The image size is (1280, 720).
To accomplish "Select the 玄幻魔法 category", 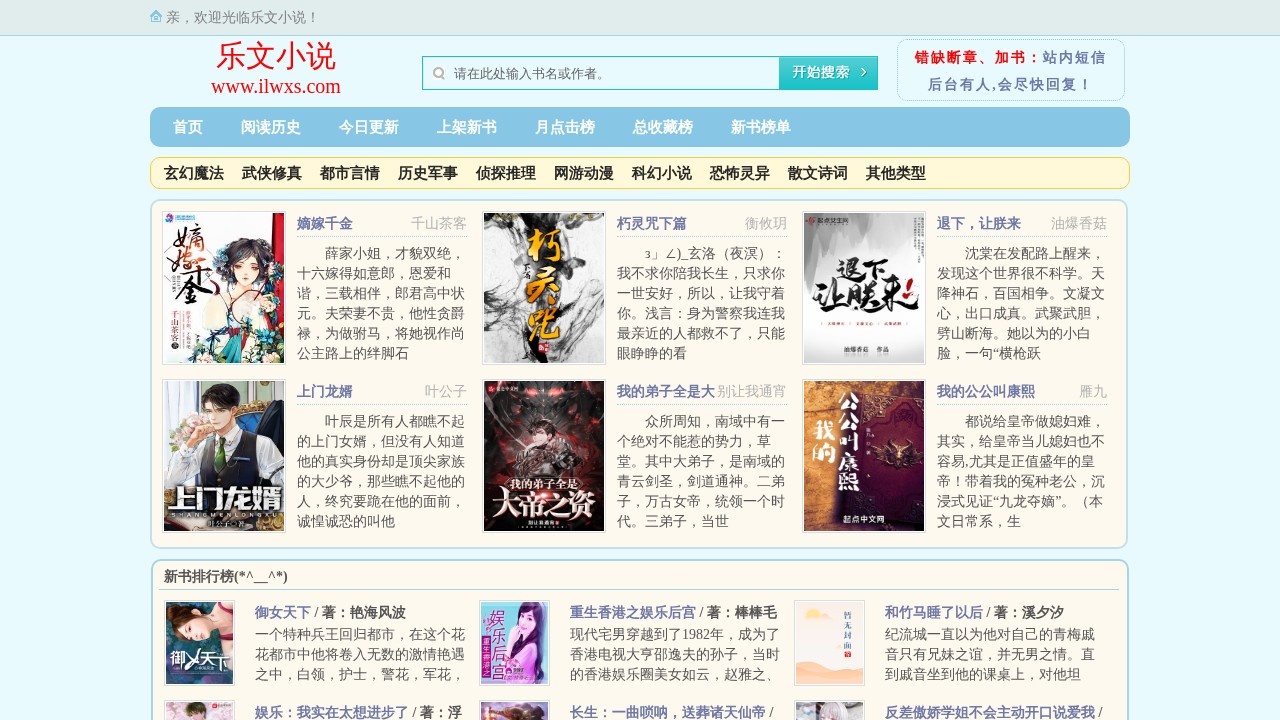I will pos(194,173).
